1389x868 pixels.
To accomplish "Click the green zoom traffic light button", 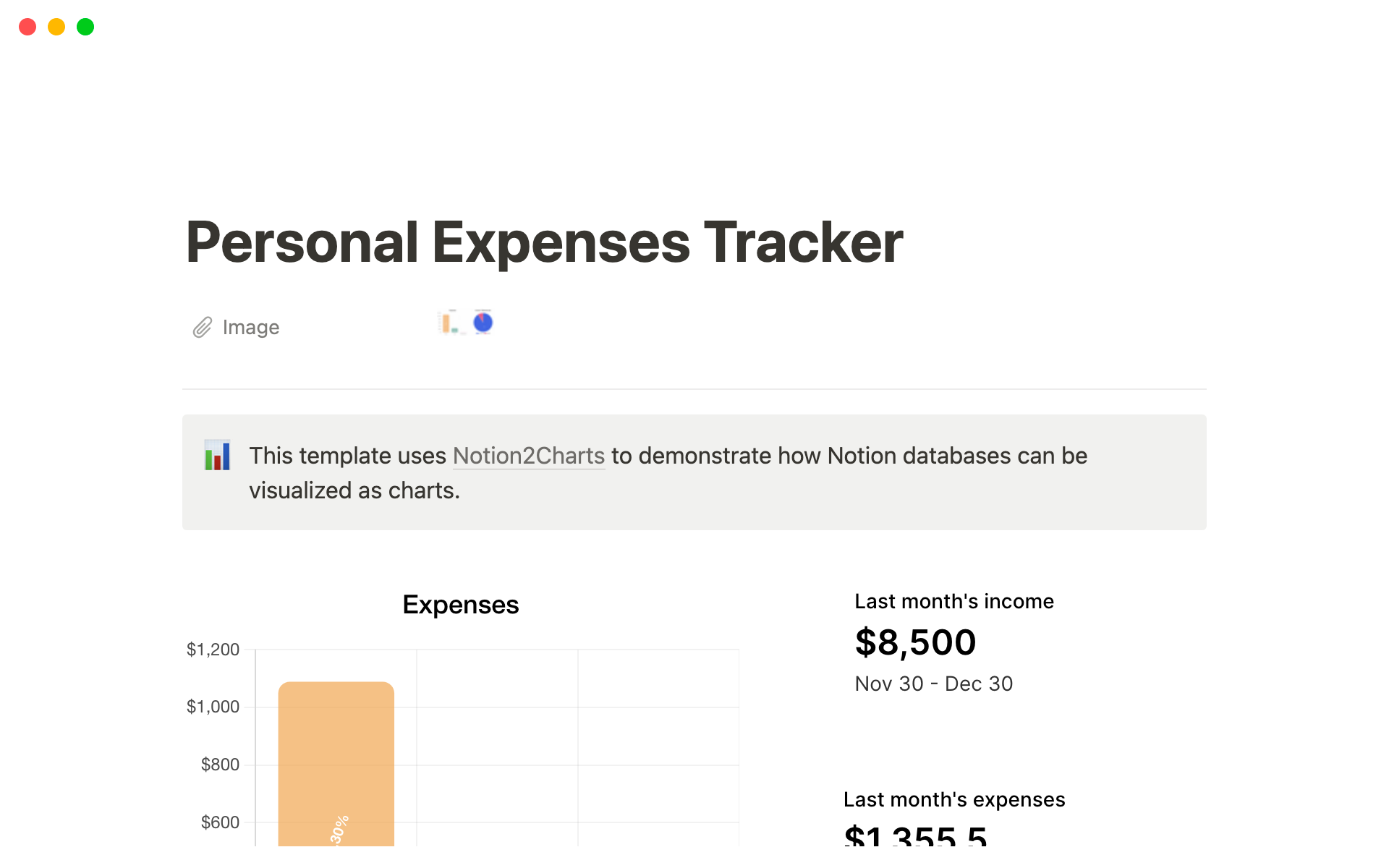I will tap(85, 27).
